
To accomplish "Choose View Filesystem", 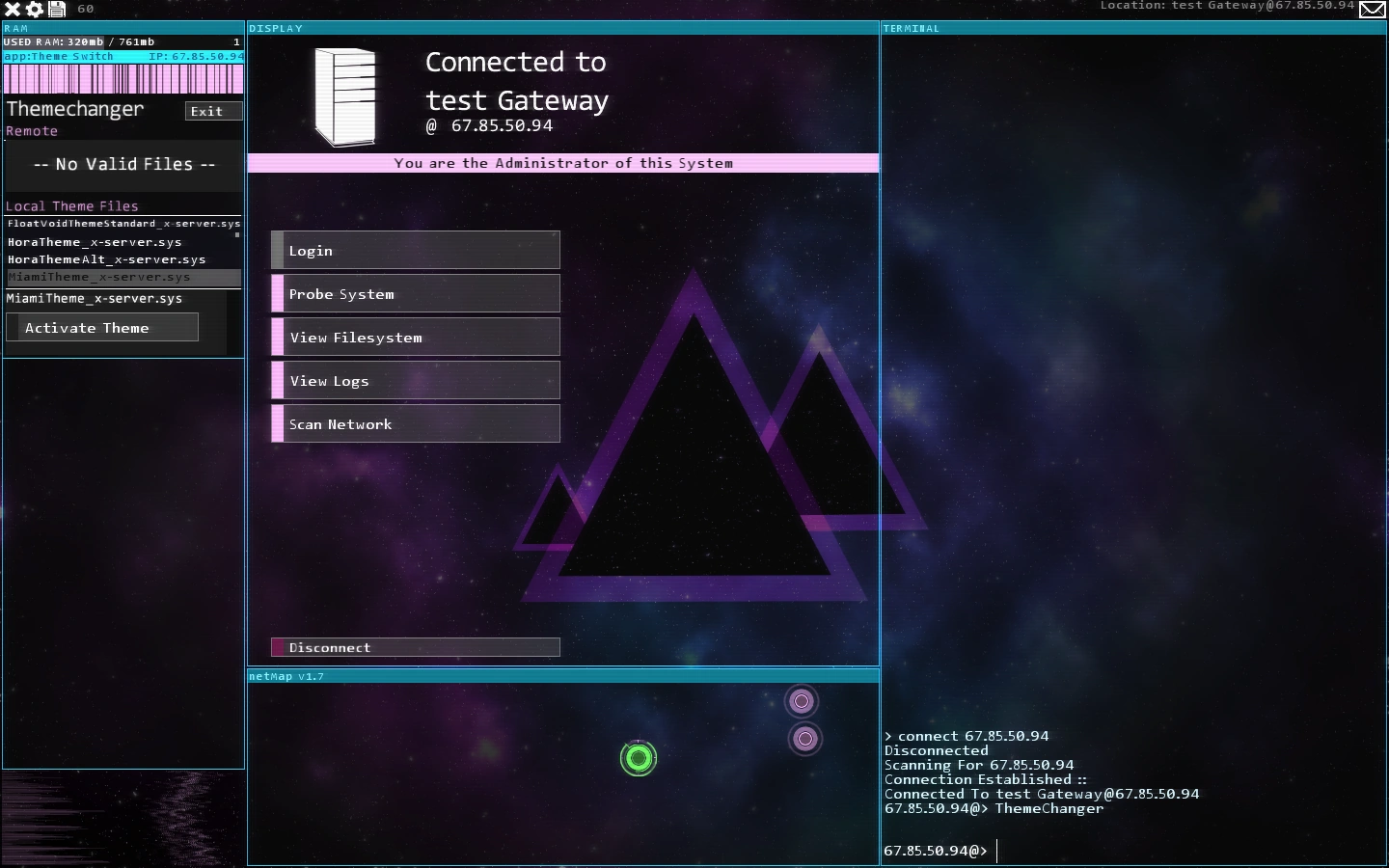I will click(416, 337).
